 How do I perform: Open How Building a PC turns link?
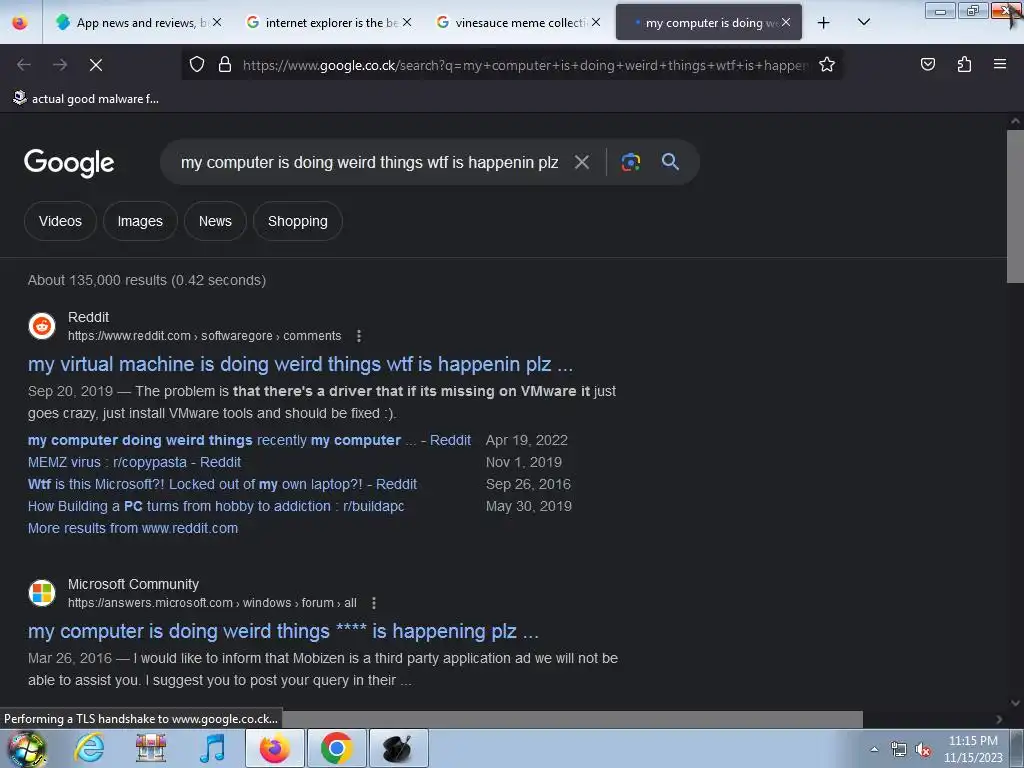click(x=216, y=506)
